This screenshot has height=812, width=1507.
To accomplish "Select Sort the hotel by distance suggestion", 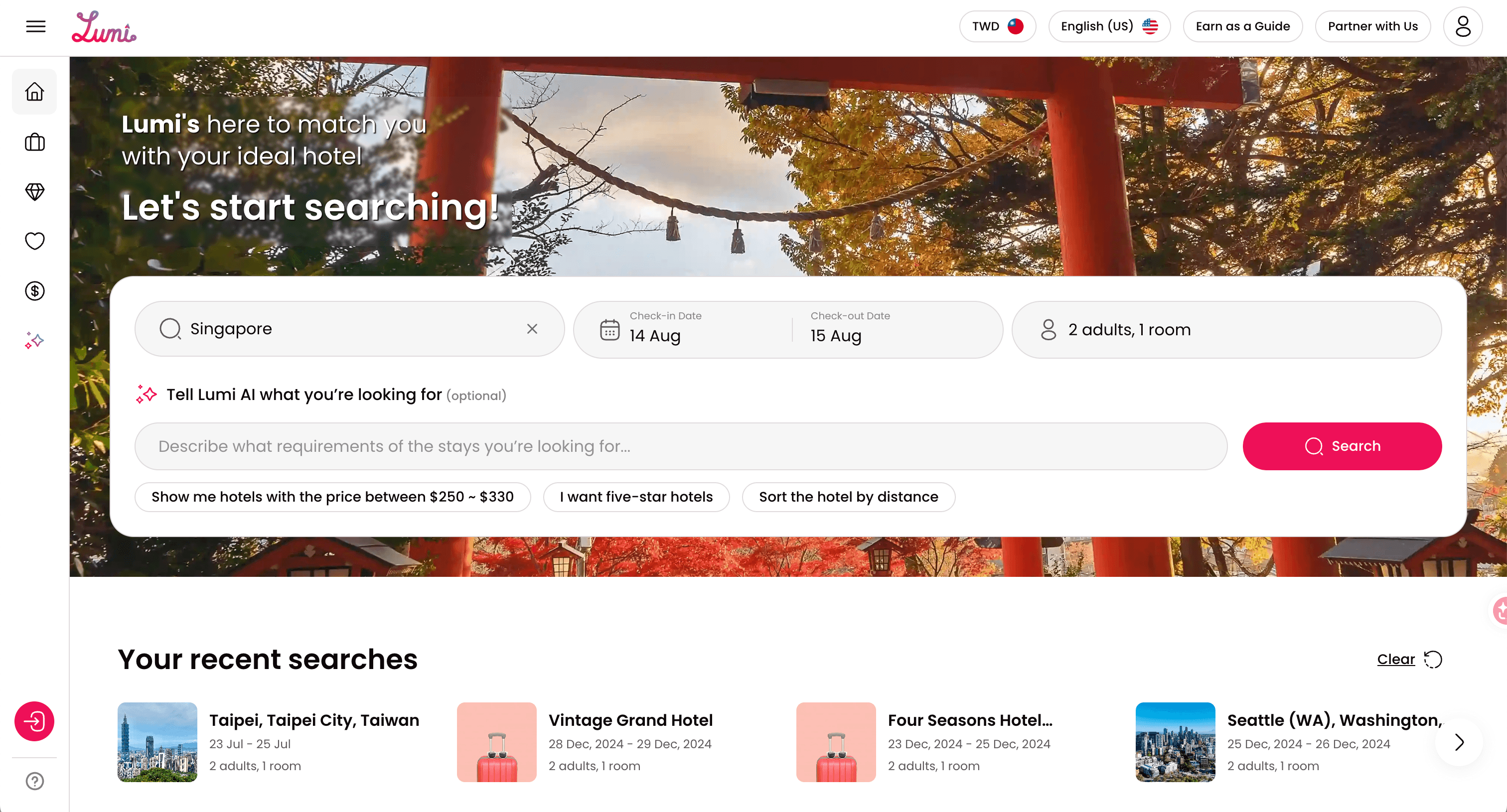I will pos(848,496).
